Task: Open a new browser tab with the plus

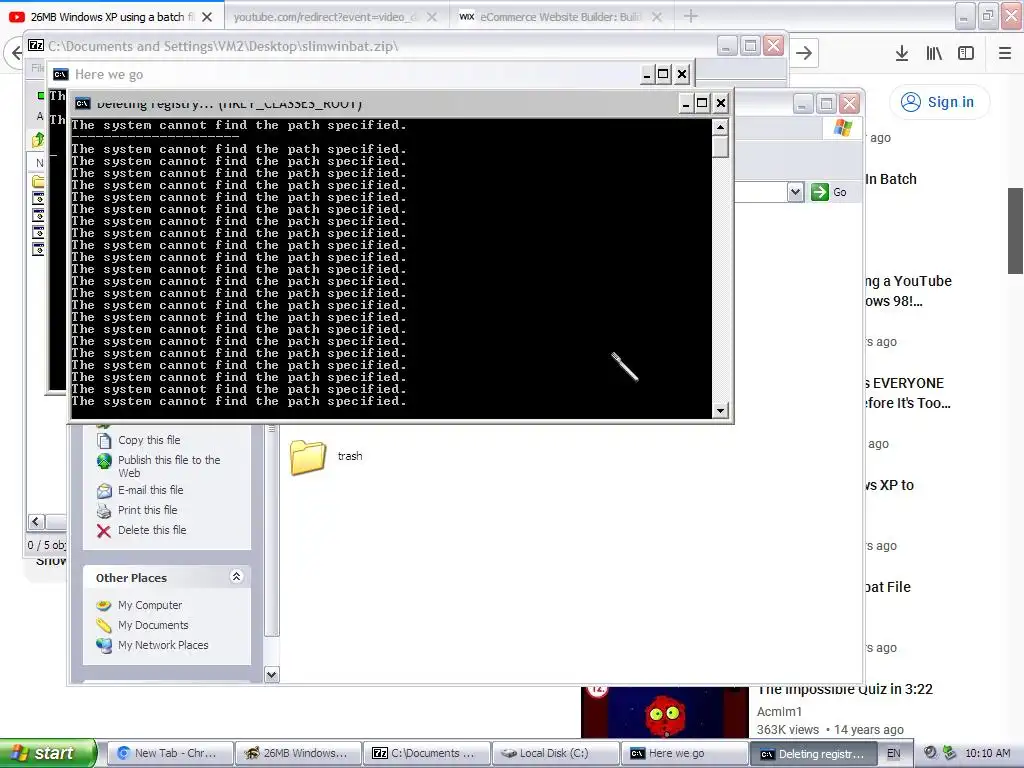Action: pyautogui.click(x=691, y=16)
